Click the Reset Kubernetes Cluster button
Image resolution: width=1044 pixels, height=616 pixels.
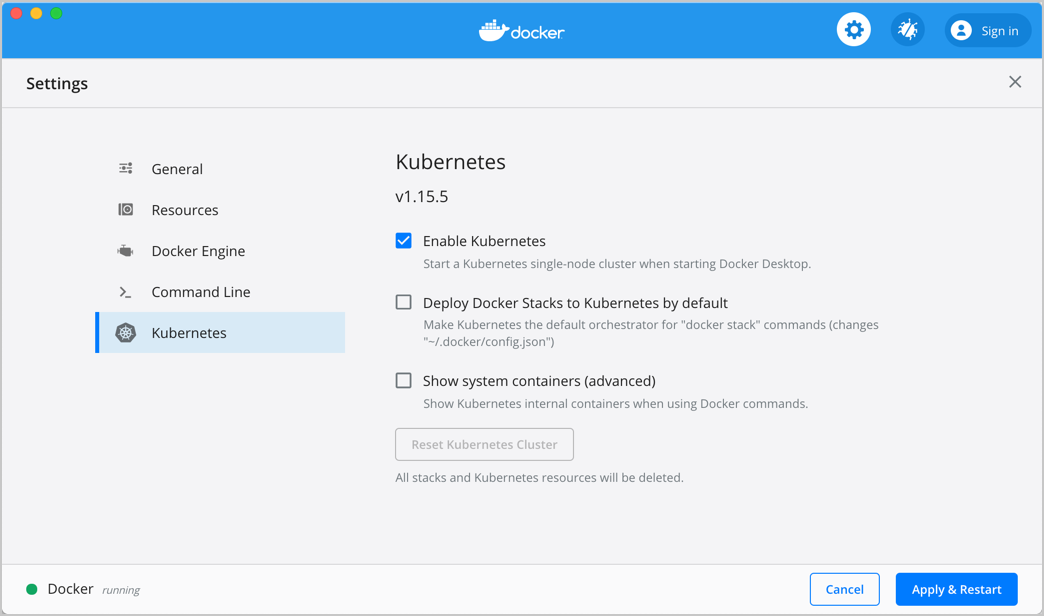tap(484, 444)
